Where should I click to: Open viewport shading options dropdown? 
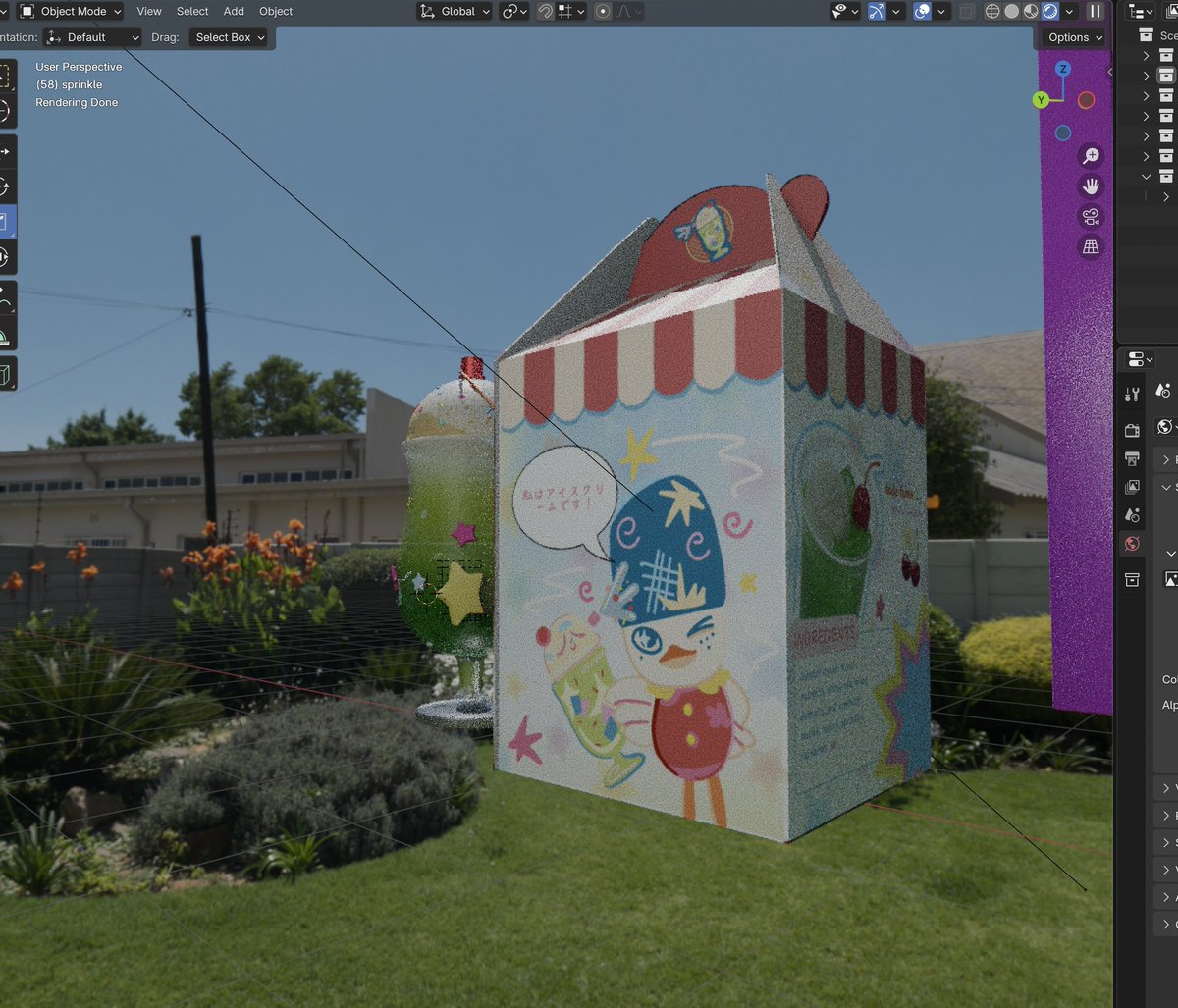[x=1069, y=12]
